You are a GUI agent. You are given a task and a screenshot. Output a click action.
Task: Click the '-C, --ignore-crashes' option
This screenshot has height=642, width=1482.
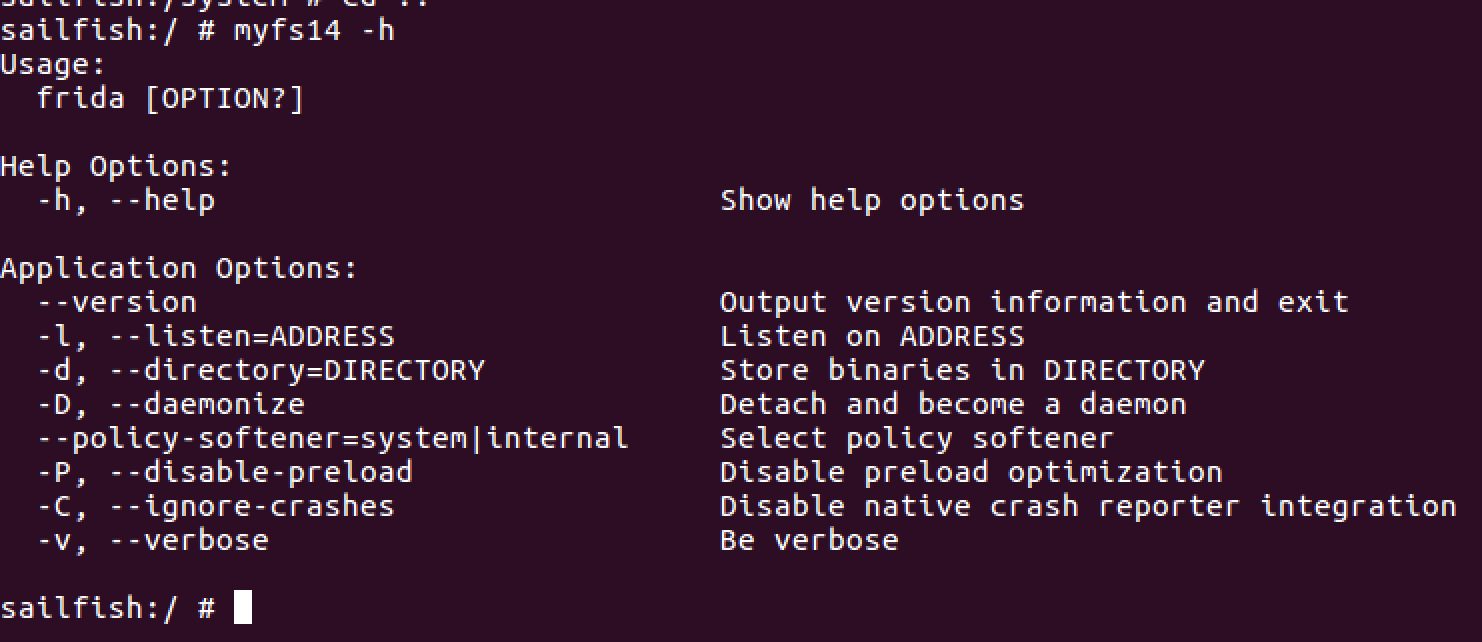pos(216,506)
